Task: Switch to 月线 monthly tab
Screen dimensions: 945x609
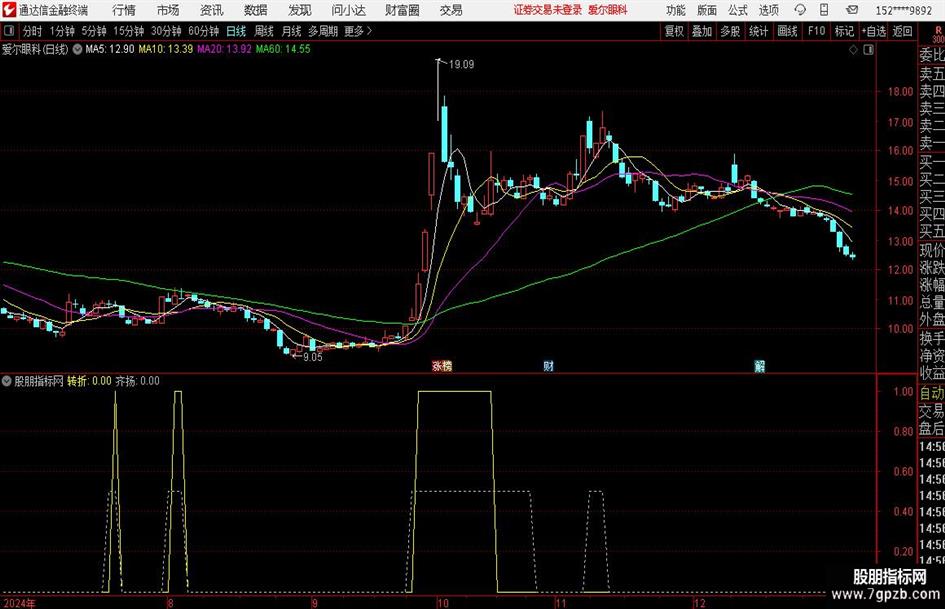Action: coord(292,31)
